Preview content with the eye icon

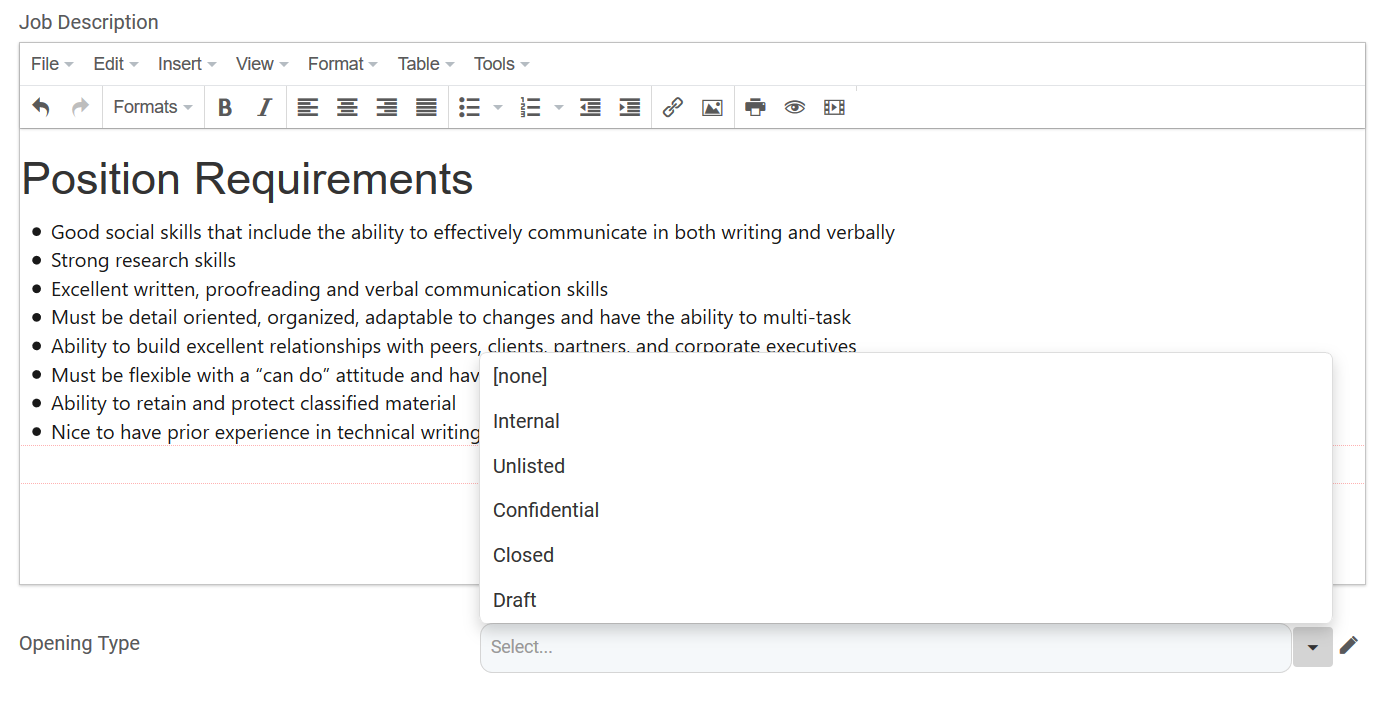point(795,107)
